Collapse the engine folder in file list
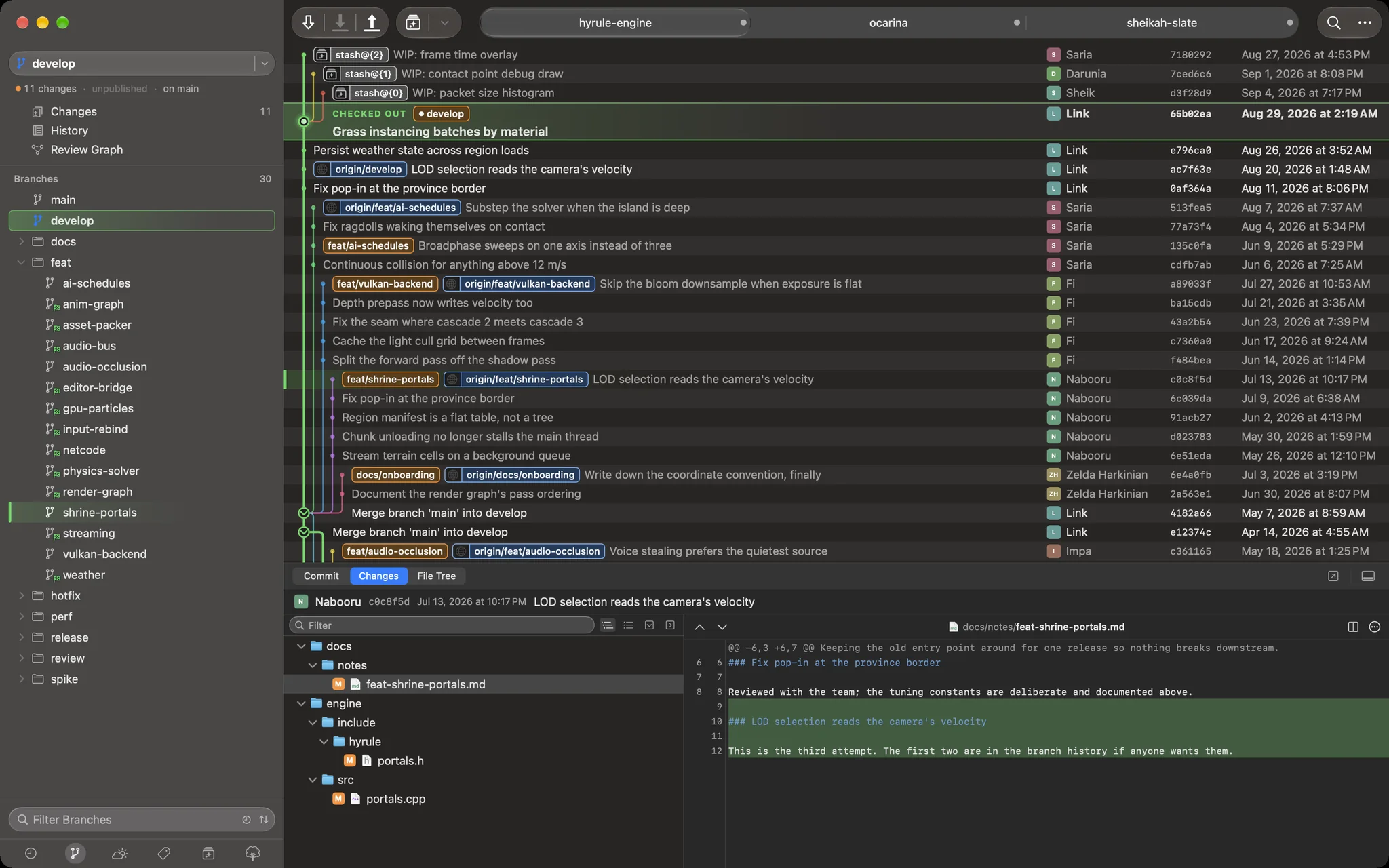The image size is (1389, 868). tap(301, 703)
